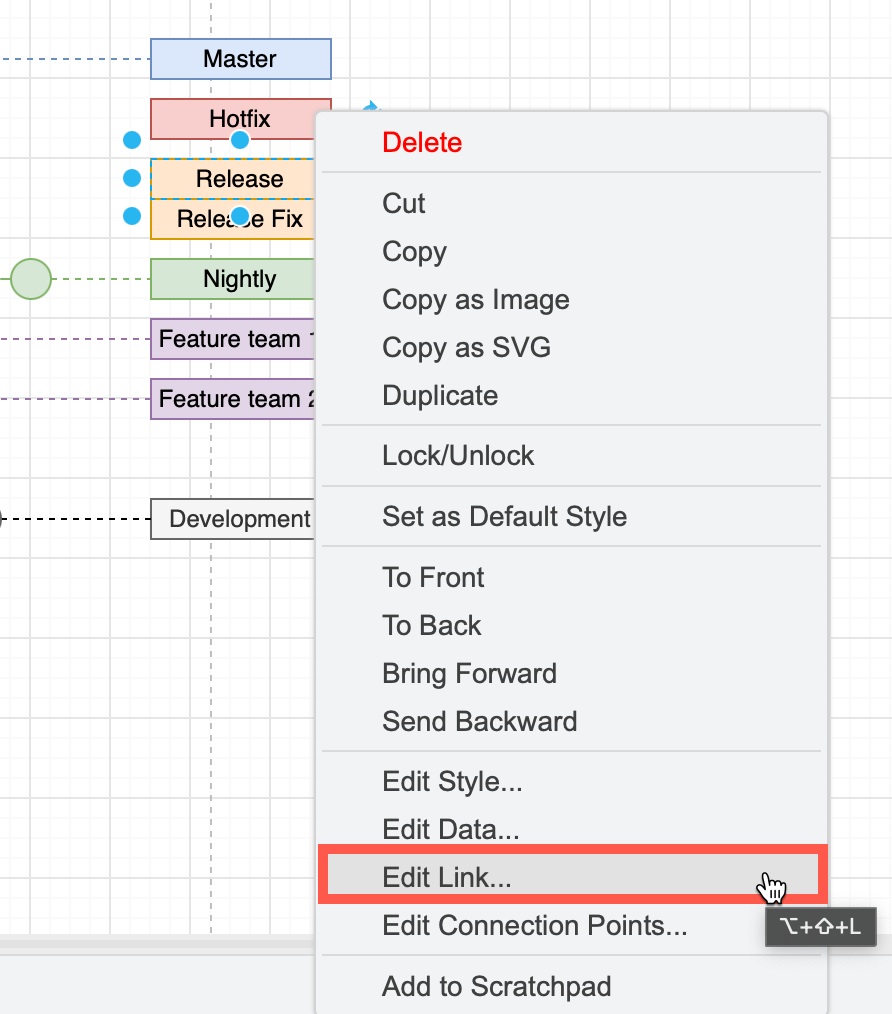Viewport: 892px width, 1014px height.
Task: Send selection To Back
Action: 571,625
